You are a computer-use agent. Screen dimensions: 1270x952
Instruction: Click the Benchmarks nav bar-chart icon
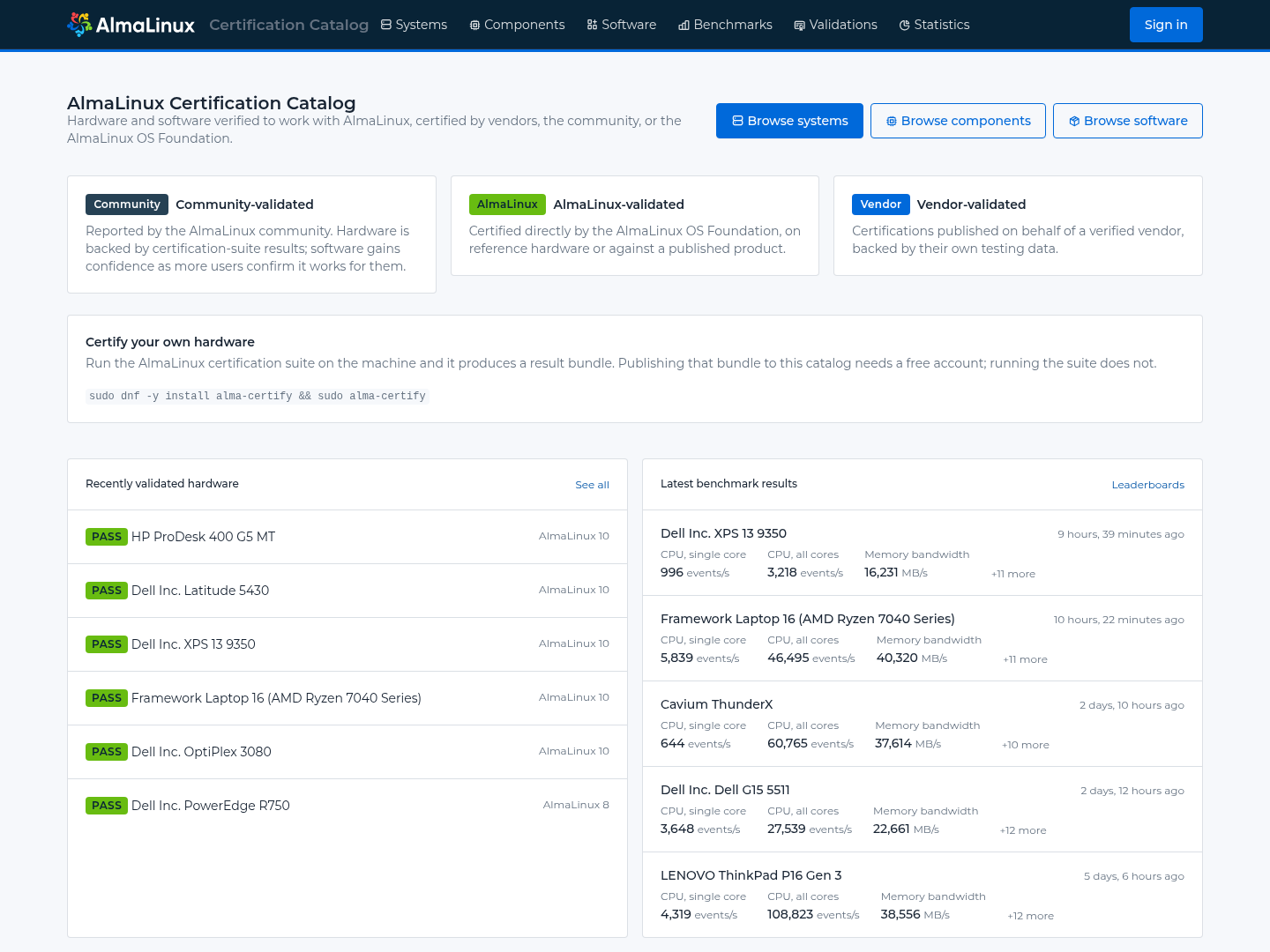tap(684, 25)
